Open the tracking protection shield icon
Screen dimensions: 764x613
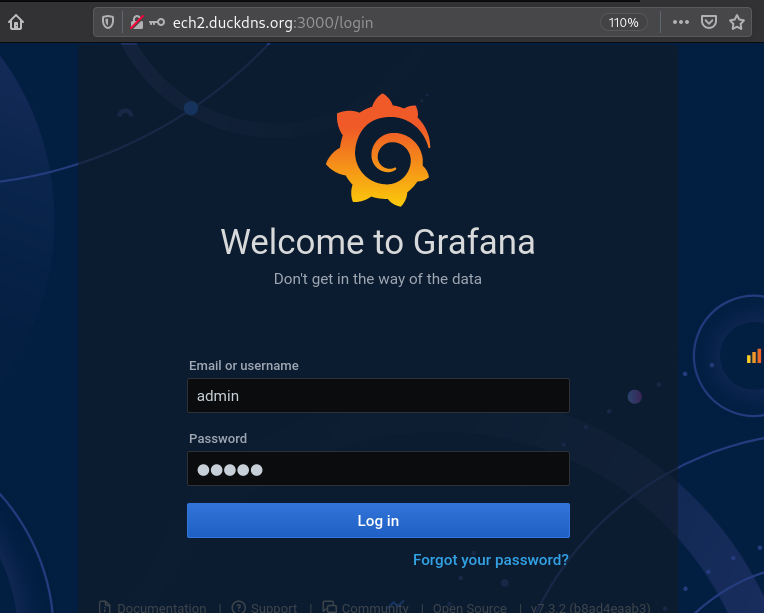click(108, 22)
